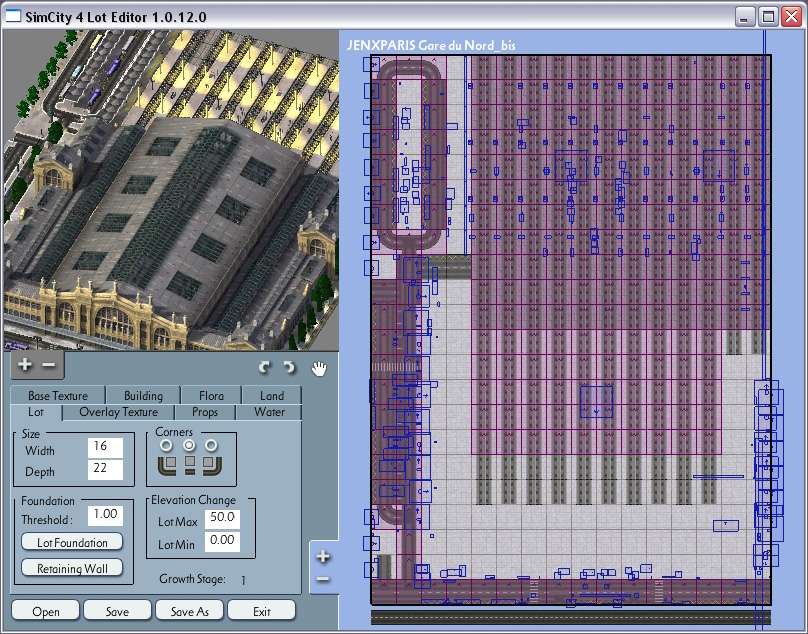Choose Save As for the lot
The height and width of the screenshot is (634, 808).
click(189, 611)
